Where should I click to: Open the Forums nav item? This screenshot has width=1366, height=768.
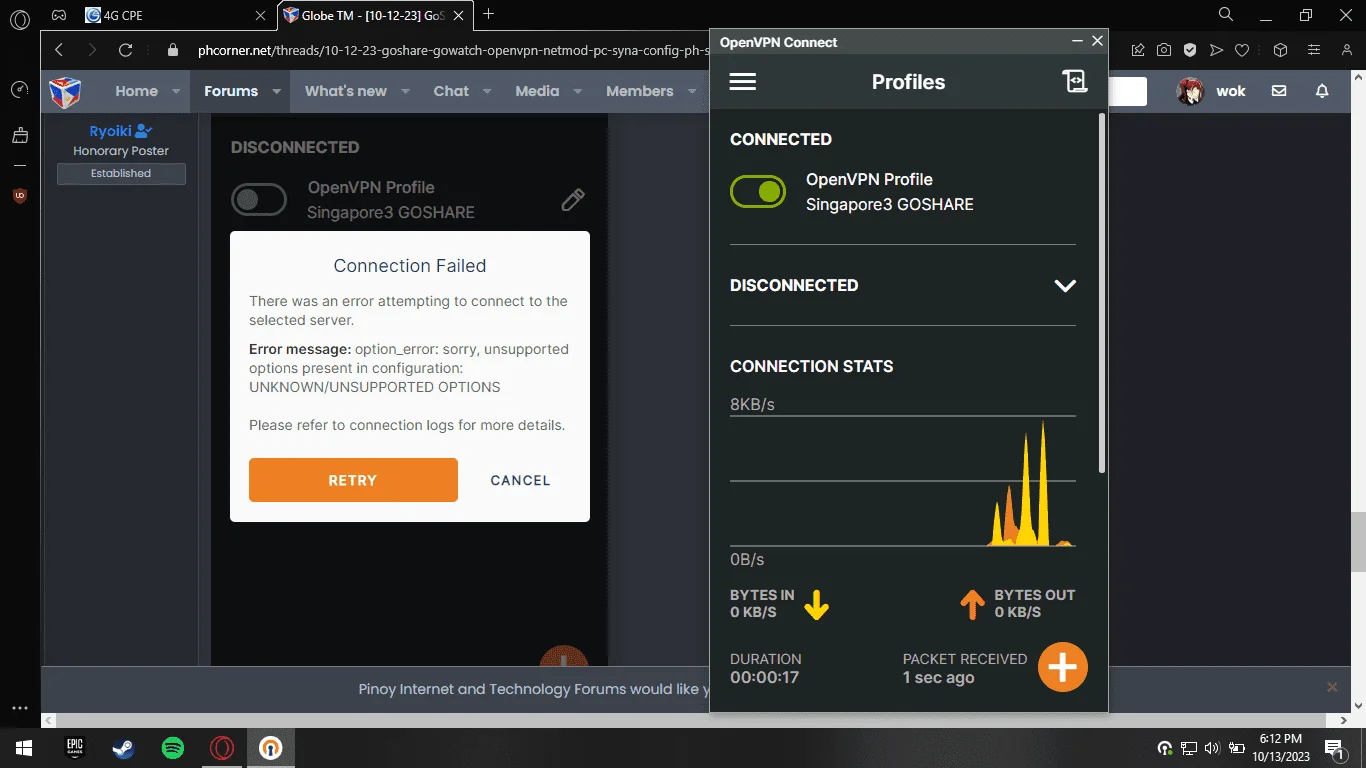[231, 91]
